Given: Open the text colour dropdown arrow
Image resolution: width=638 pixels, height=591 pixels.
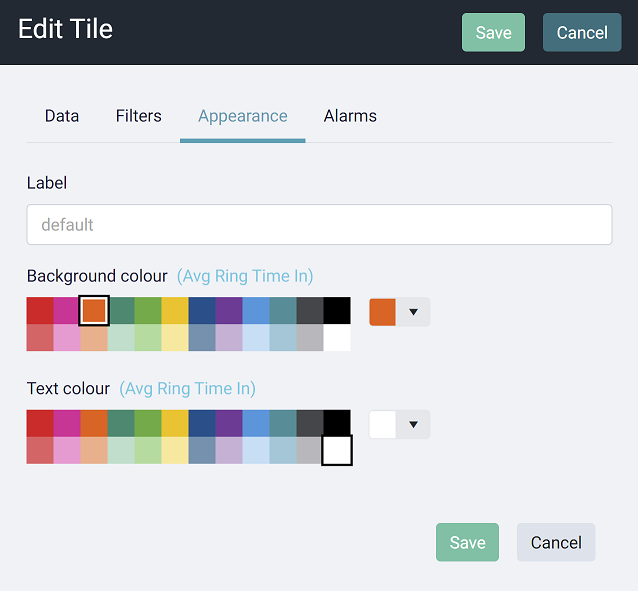Looking at the screenshot, I should coord(413,424).
